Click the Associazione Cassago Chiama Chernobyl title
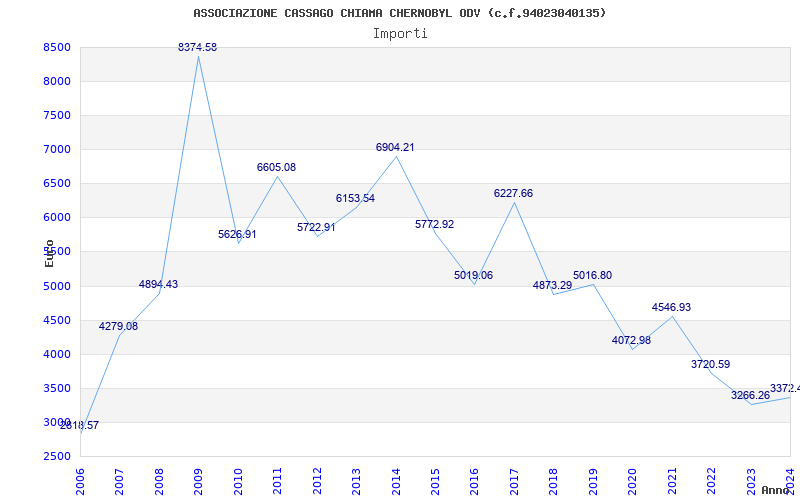This screenshot has width=800, height=500. [400, 13]
